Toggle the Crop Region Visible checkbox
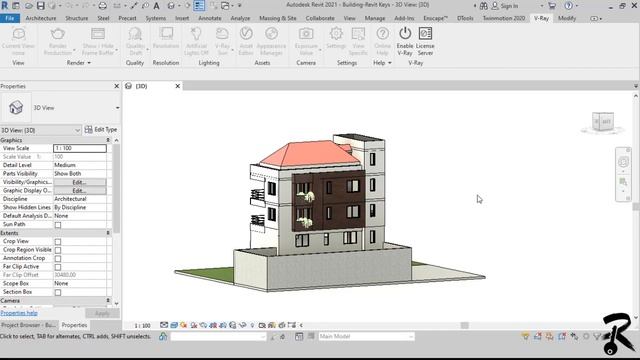 point(58,250)
